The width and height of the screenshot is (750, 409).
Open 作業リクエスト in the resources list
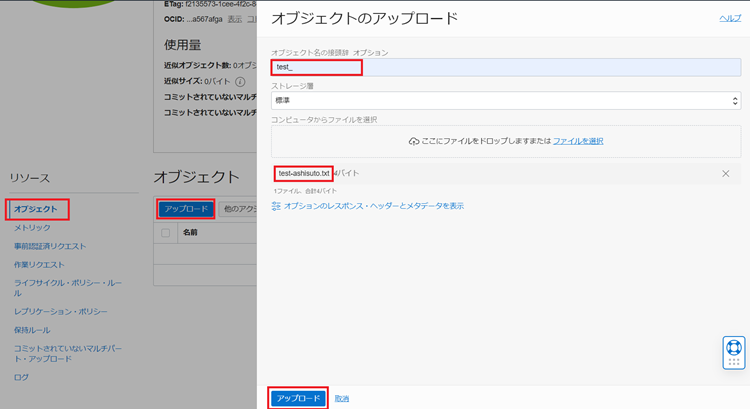(x=39, y=265)
